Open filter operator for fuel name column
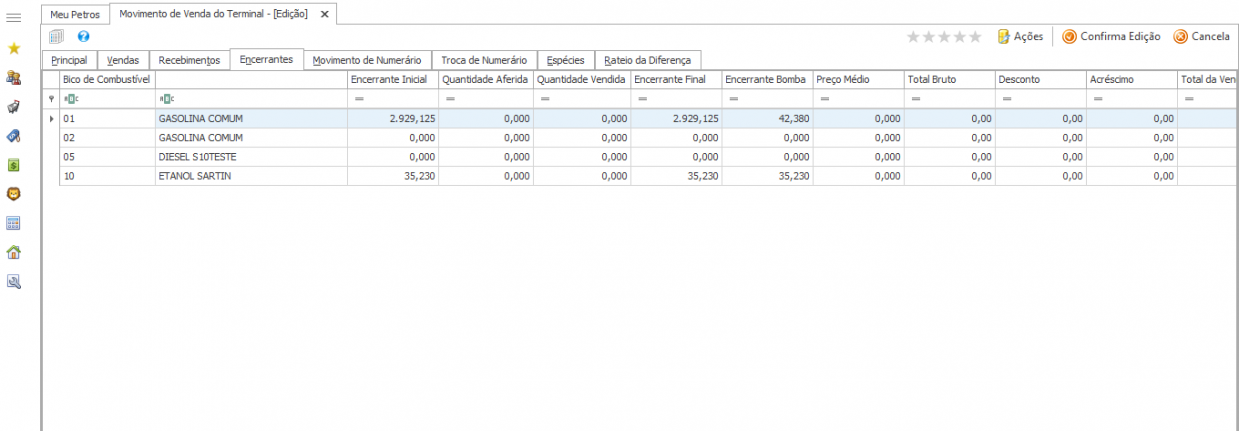 point(167,99)
